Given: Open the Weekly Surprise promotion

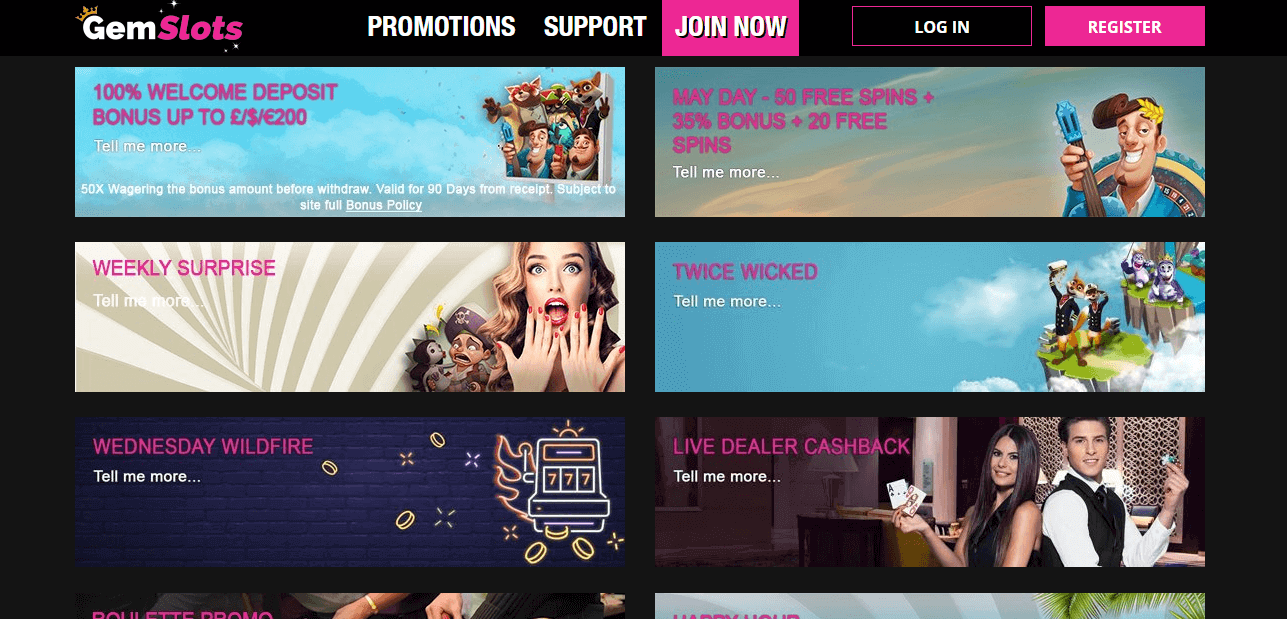Looking at the screenshot, I should (184, 268).
